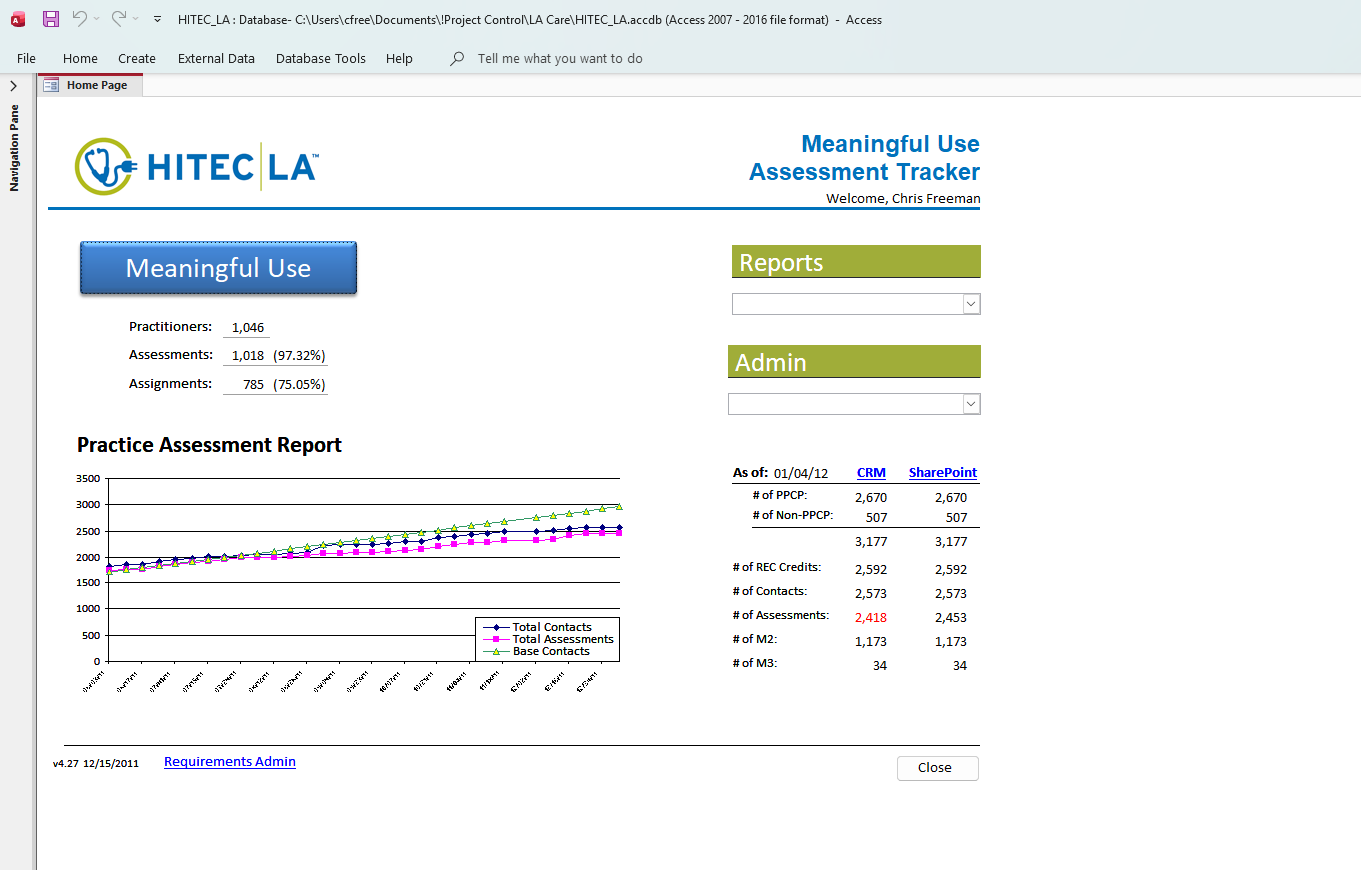Switch to the External Data tab
This screenshot has width=1361, height=870.
[216, 59]
